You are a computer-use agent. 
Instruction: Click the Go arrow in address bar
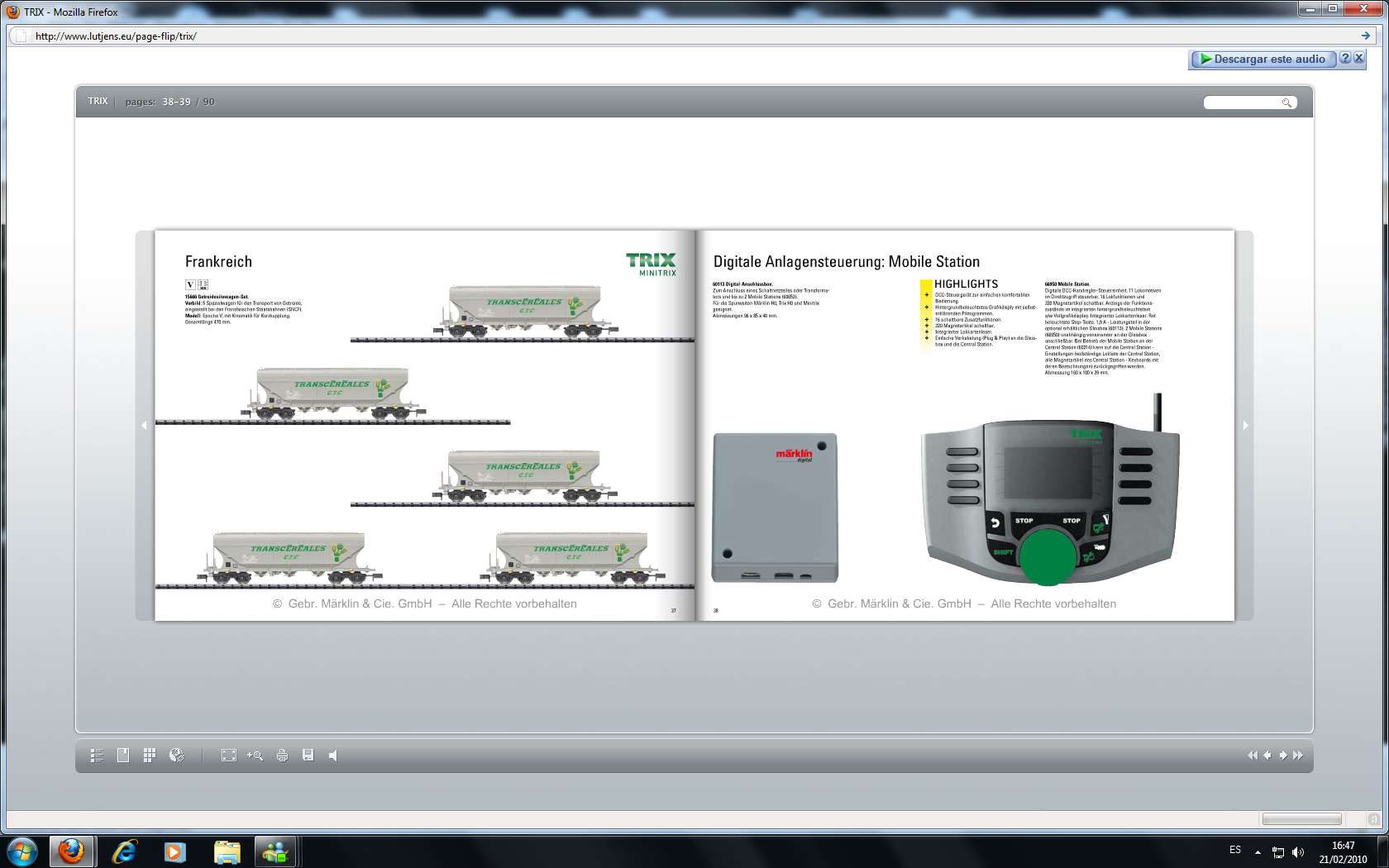(x=1366, y=36)
